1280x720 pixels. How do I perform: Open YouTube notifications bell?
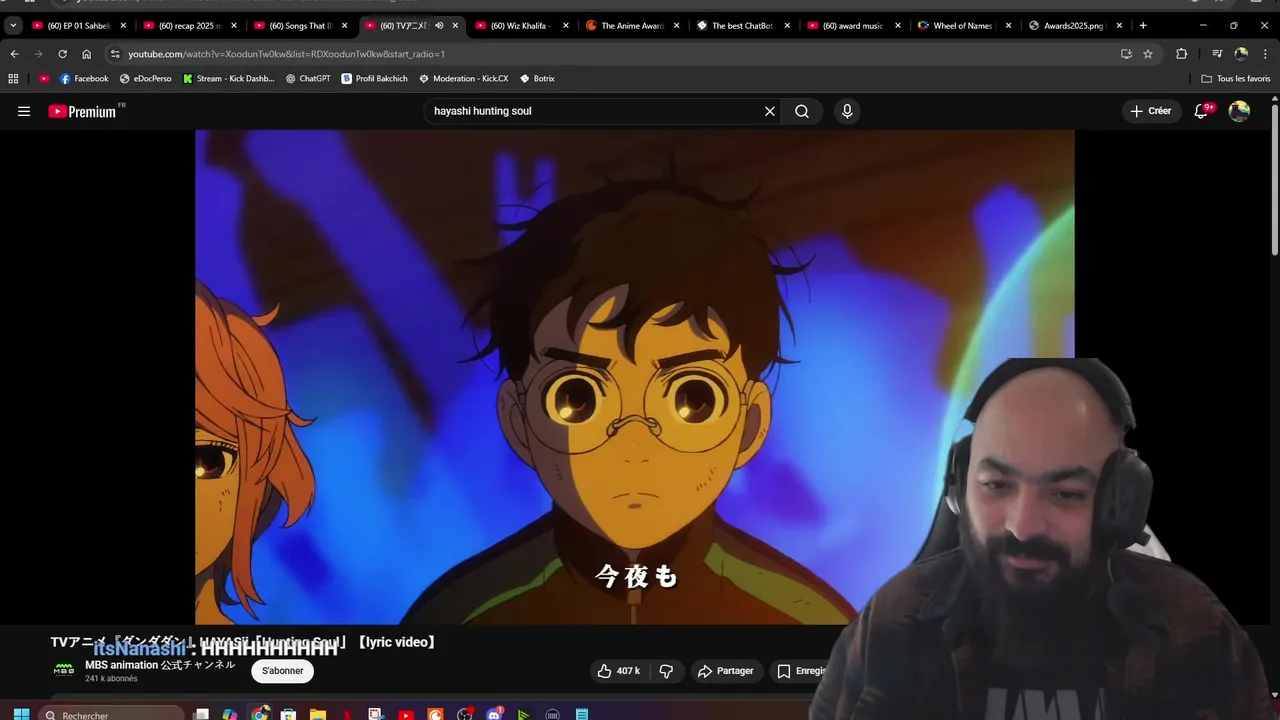pyautogui.click(x=1202, y=111)
